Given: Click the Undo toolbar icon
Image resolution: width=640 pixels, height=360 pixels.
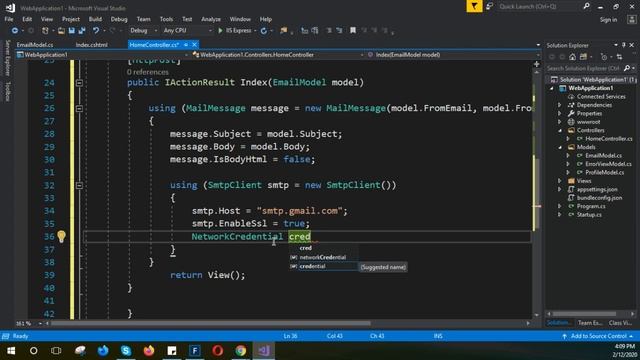Looking at the screenshot, I should pos(96,31).
